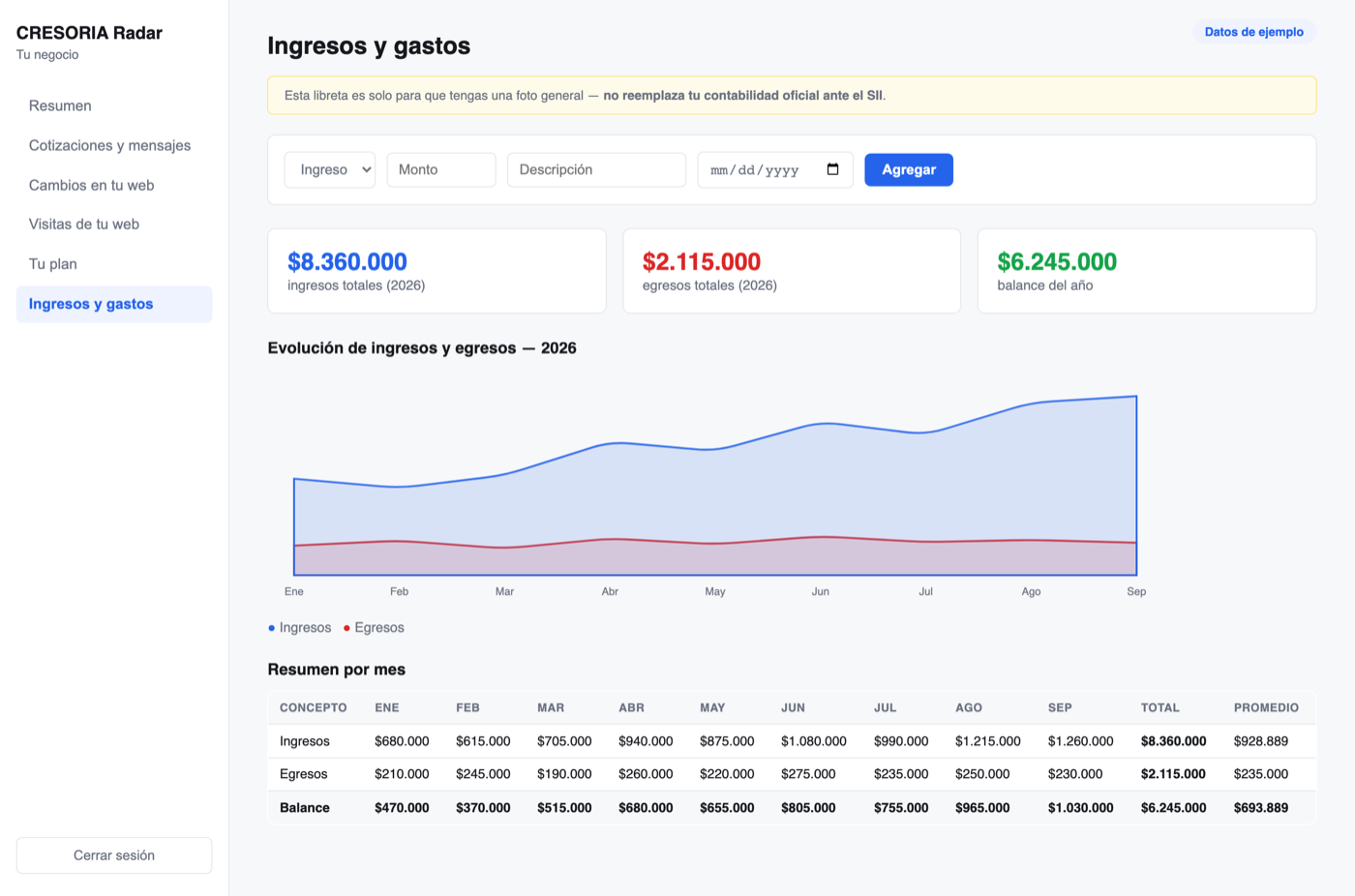Click the Ene label on chart axis
1355x896 pixels.
tap(294, 591)
